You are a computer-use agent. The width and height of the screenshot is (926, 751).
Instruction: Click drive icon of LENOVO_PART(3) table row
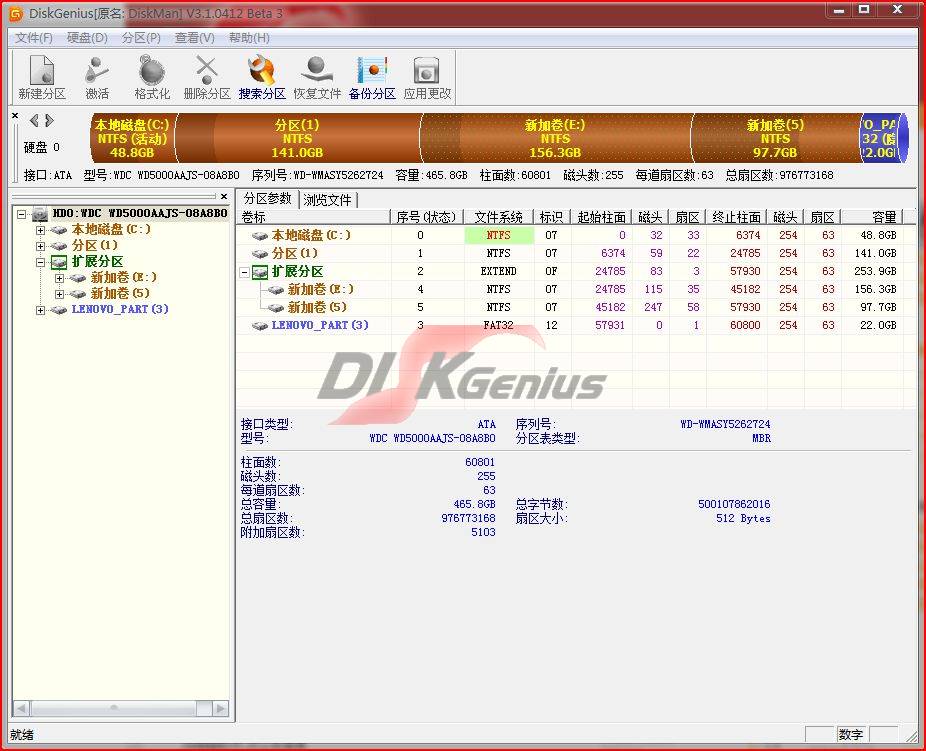point(260,326)
